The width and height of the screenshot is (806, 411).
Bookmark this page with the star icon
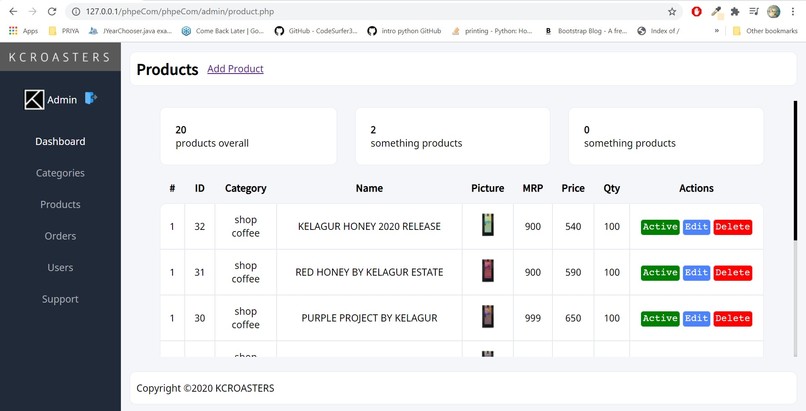(x=672, y=11)
